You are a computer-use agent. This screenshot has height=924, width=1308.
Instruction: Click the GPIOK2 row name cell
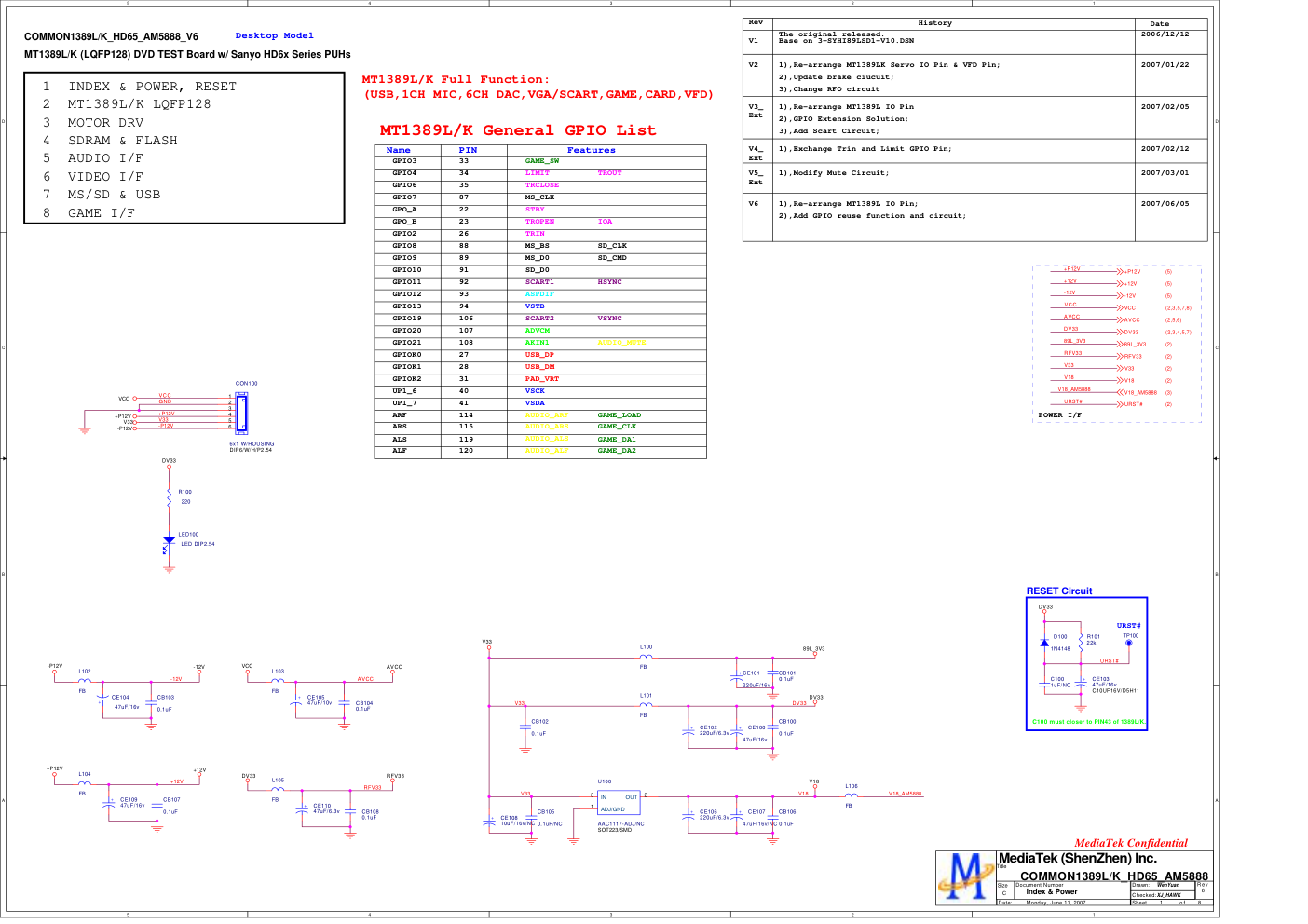click(406, 379)
